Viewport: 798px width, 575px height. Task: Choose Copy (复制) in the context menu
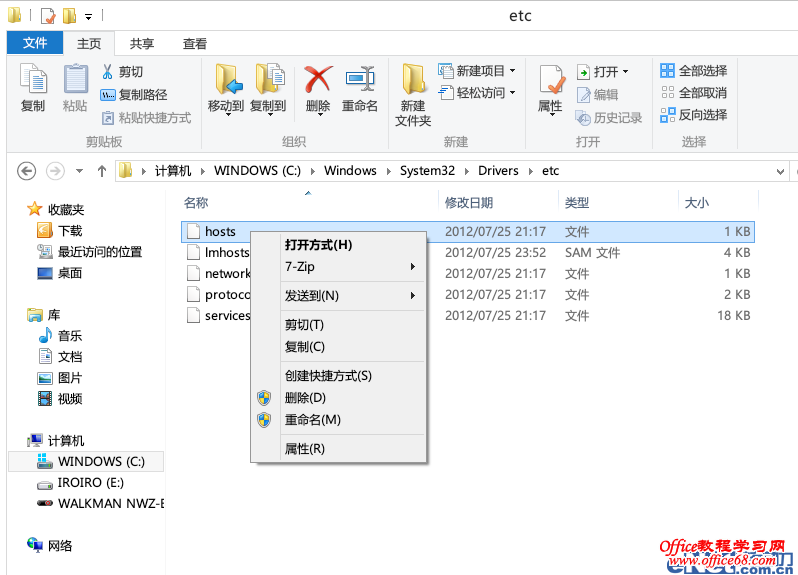(x=338, y=347)
